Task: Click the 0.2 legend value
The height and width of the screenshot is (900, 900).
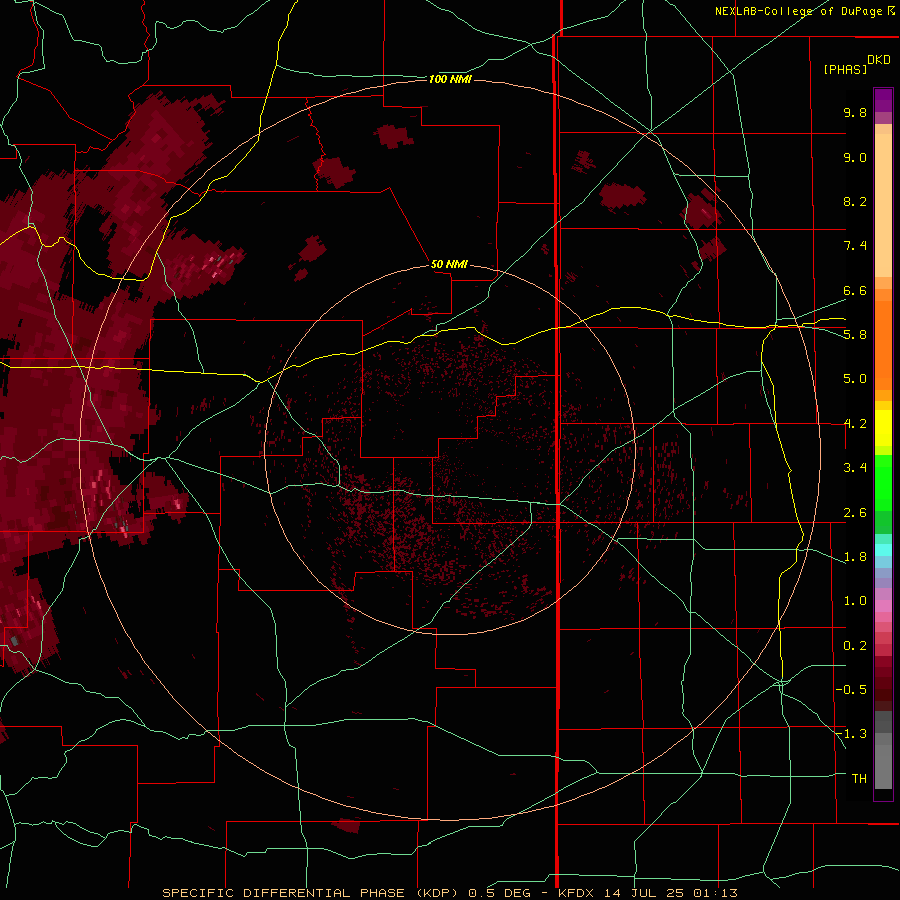Action: pyautogui.click(x=855, y=646)
